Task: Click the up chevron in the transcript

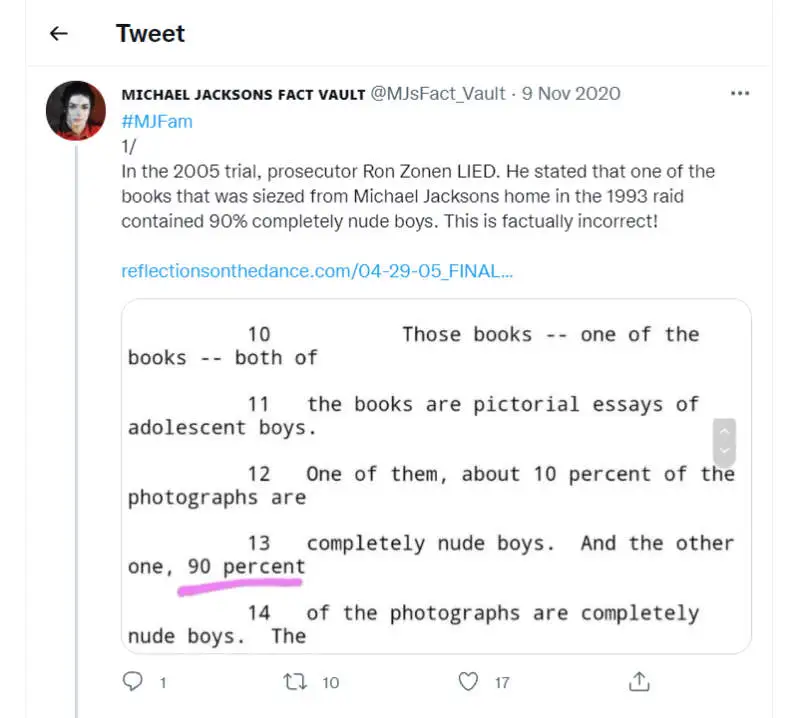Action: pos(725,431)
